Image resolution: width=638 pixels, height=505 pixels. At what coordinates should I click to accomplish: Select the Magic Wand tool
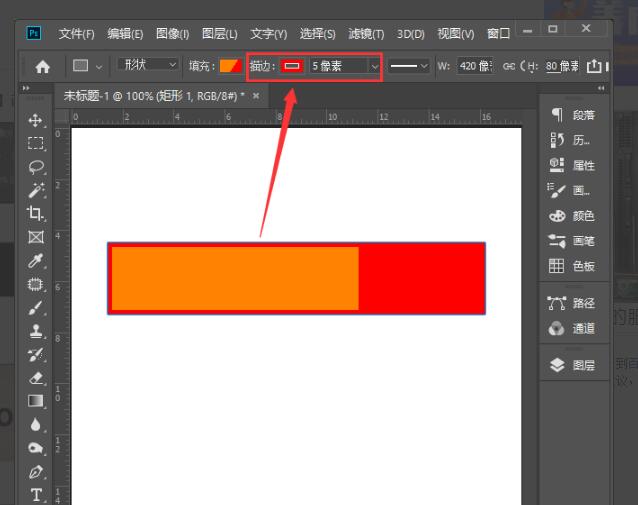[x=36, y=190]
